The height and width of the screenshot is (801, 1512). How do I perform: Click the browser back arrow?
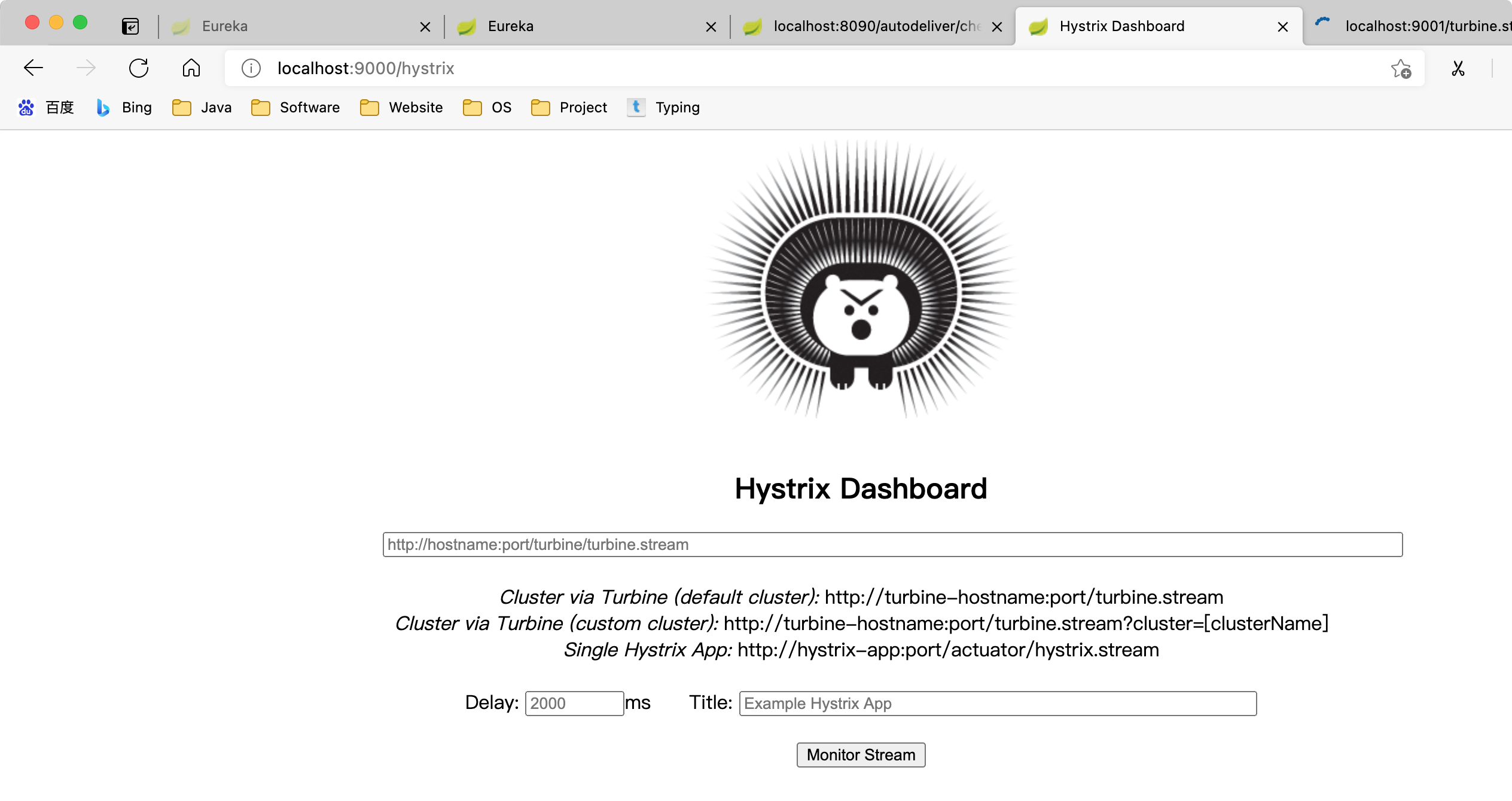(33, 68)
